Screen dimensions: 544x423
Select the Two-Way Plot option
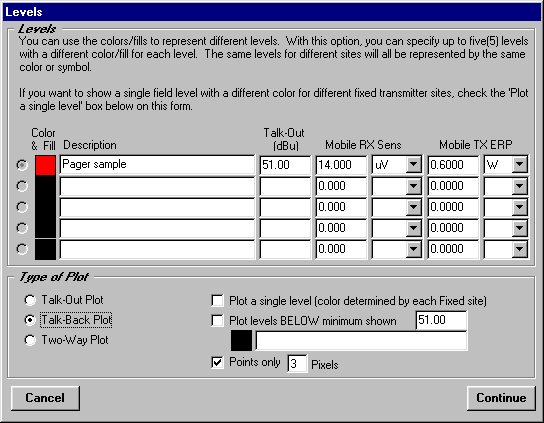click(x=30, y=340)
